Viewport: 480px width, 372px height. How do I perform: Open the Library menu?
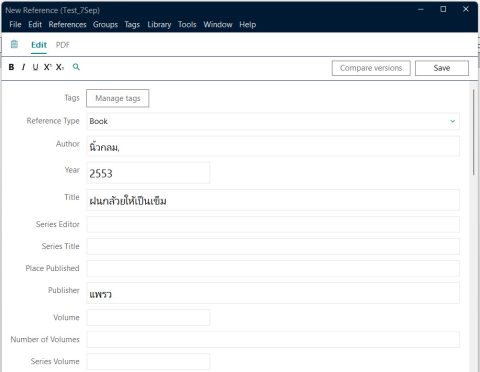tap(159, 25)
